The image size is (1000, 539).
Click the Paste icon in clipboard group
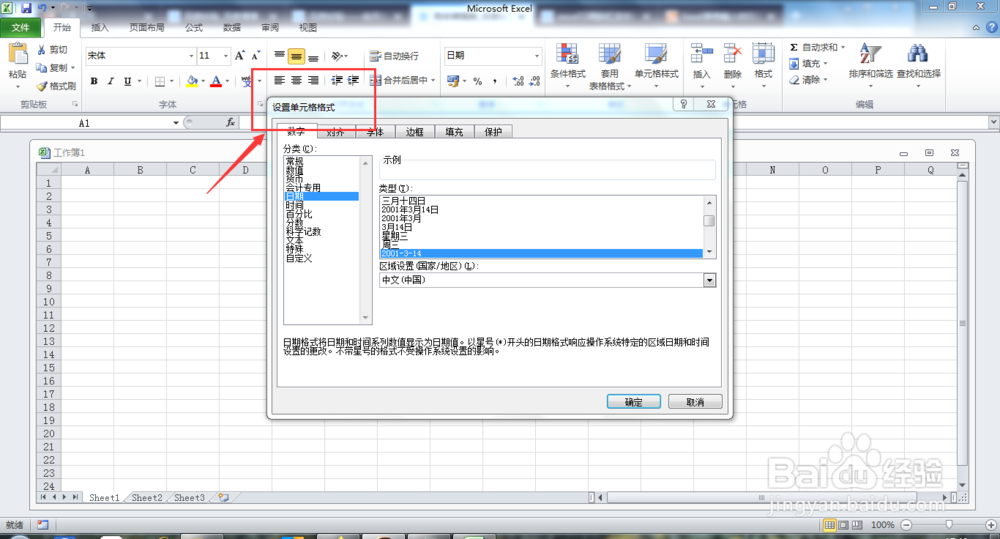[17, 55]
